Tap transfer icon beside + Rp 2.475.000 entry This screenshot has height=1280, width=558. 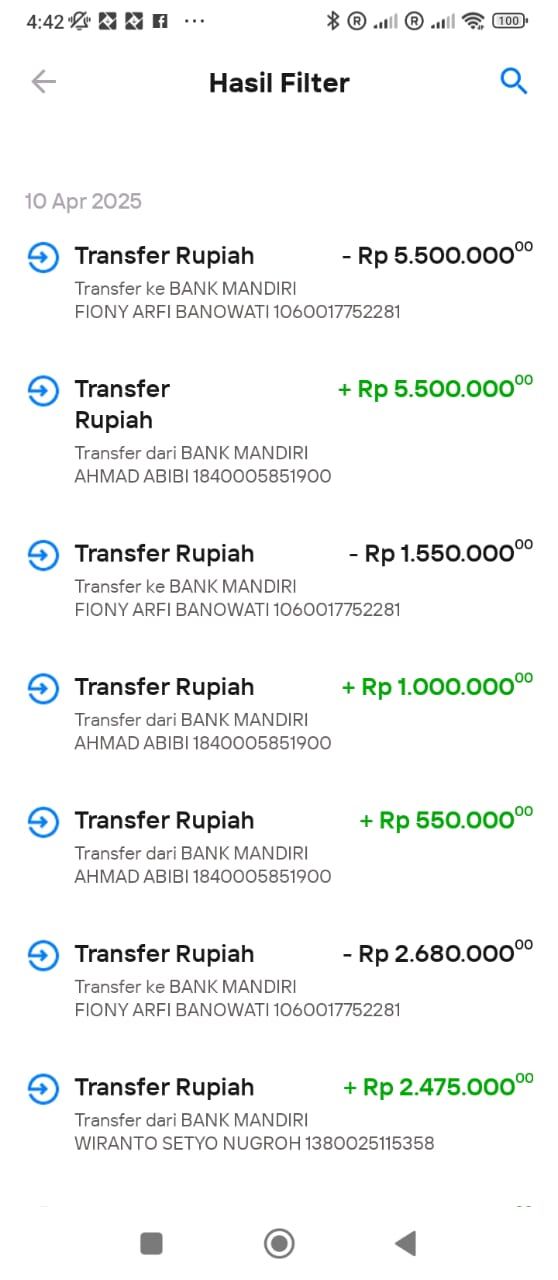coord(43,1088)
